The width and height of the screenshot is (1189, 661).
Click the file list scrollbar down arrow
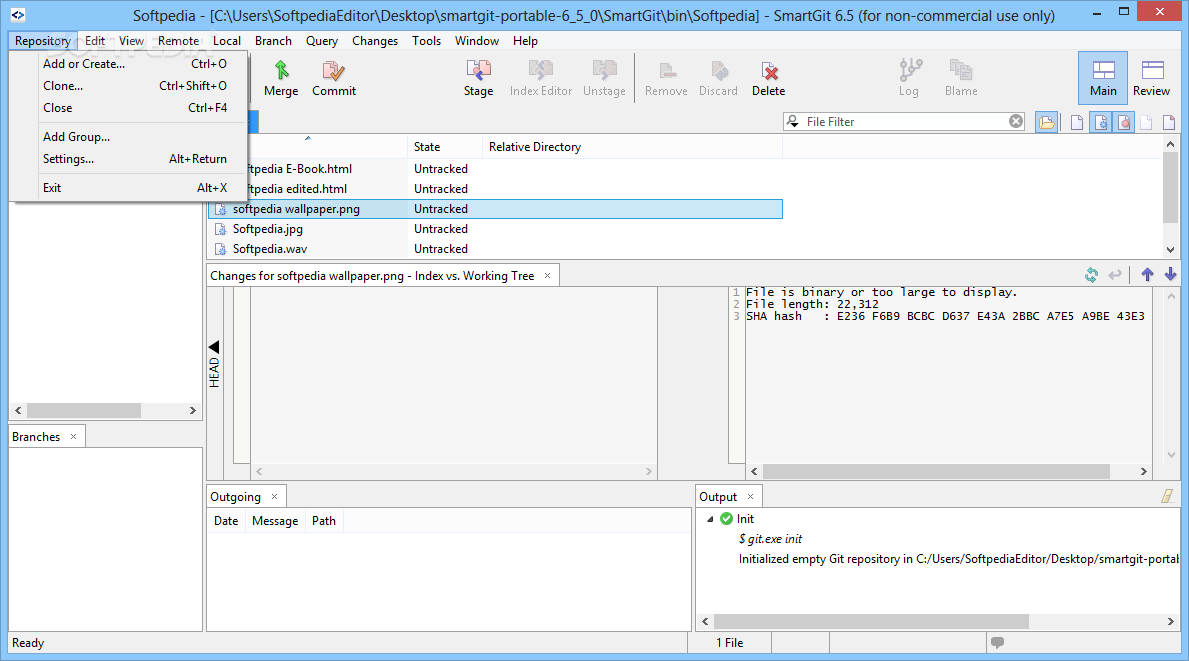1170,249
